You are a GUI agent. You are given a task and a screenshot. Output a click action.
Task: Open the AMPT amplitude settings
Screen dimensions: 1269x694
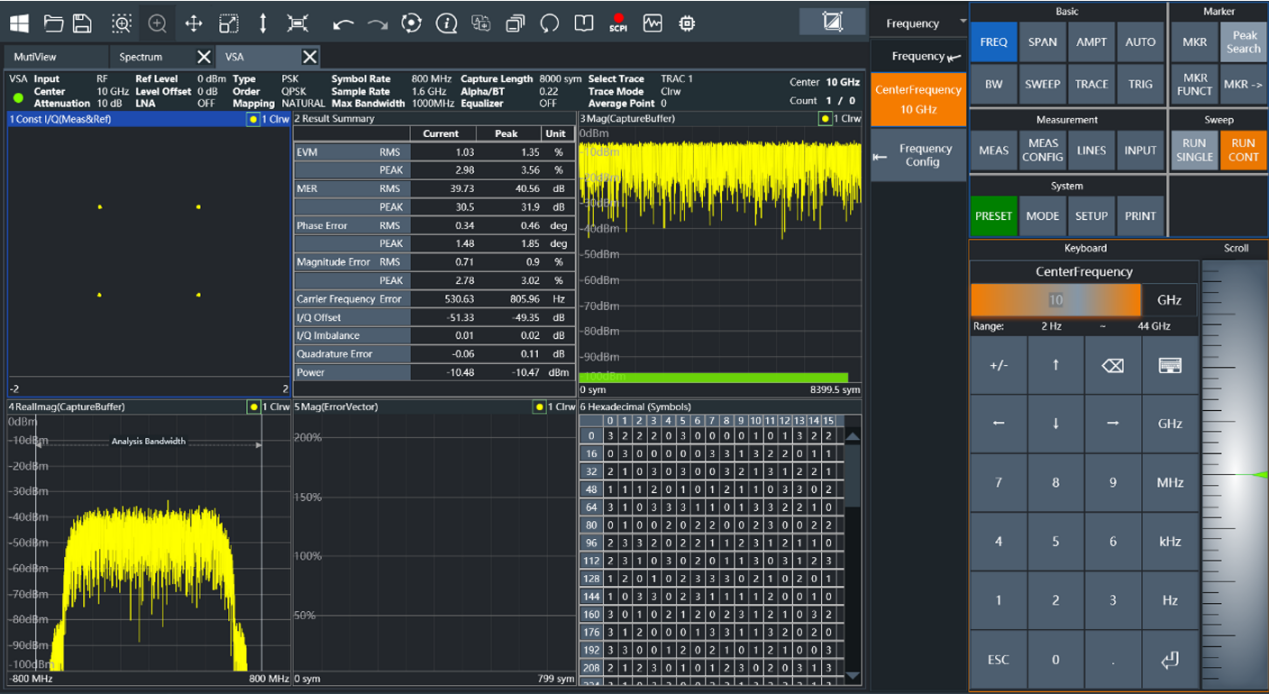(x=1091, y=42)
